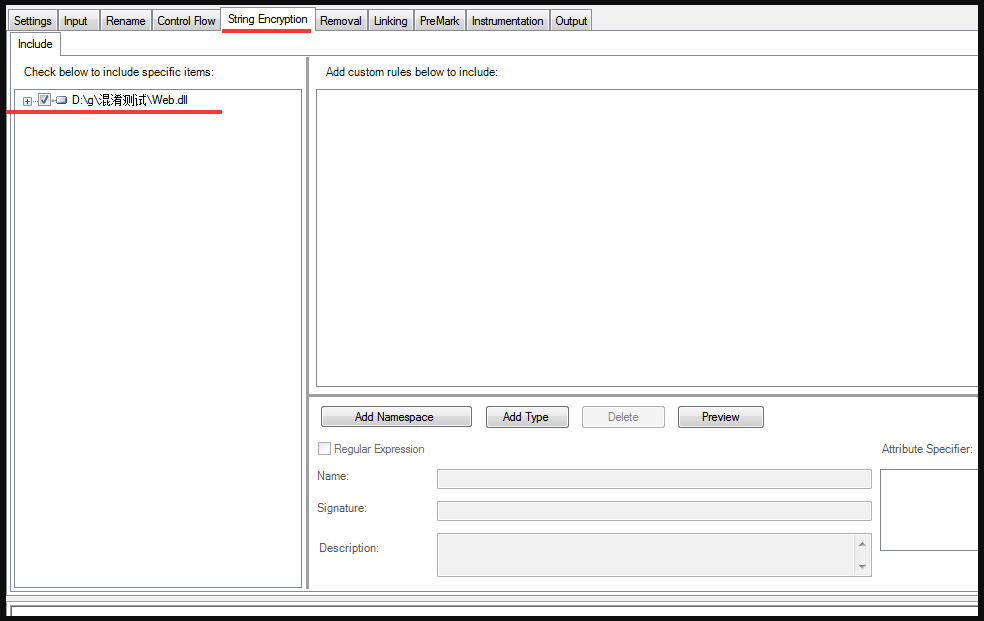984x621 pixels.
Task: Switch to the Removal tab
Action: click(340, 19)
